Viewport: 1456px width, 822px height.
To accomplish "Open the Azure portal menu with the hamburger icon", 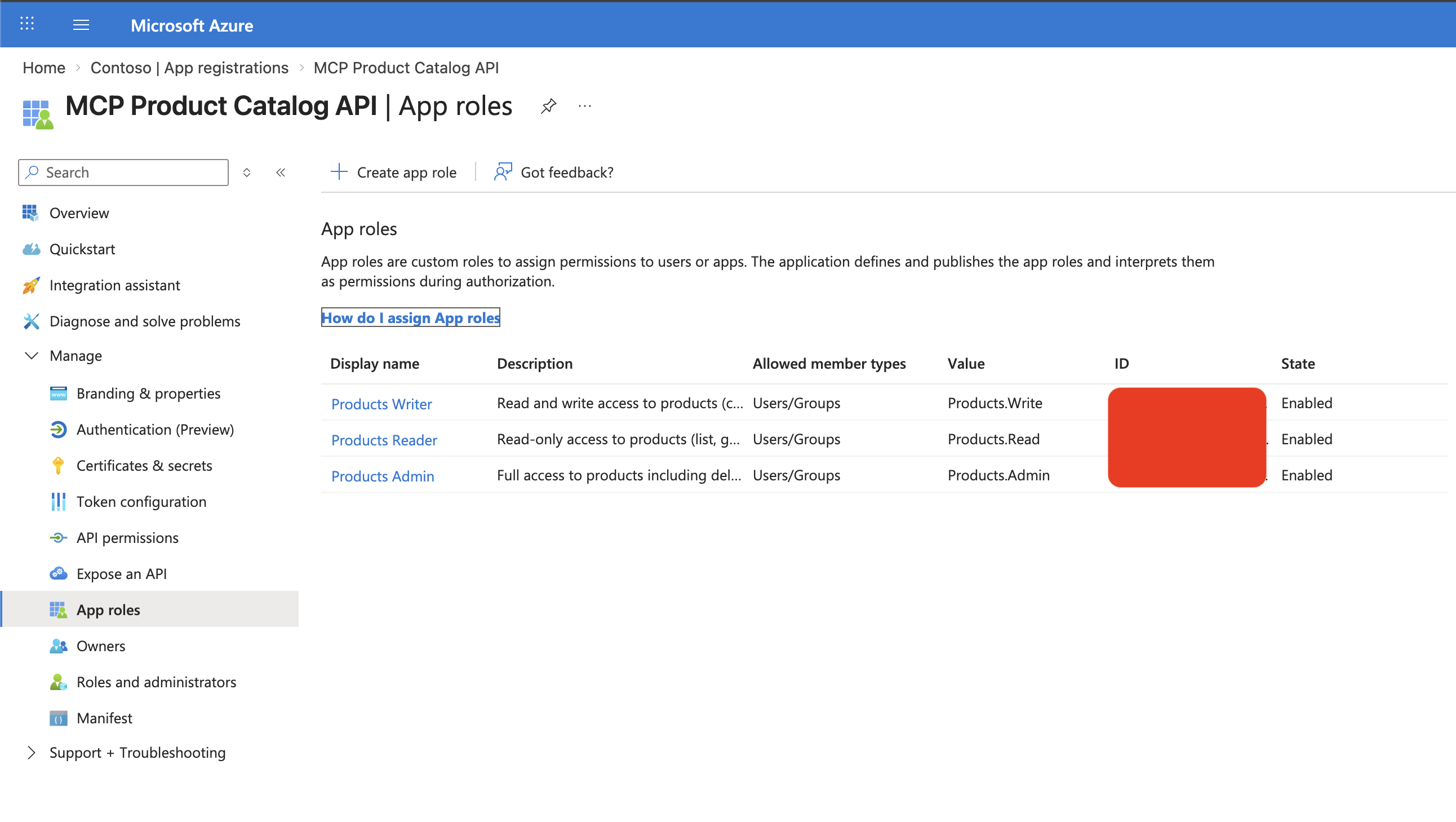I will [81, 25].
